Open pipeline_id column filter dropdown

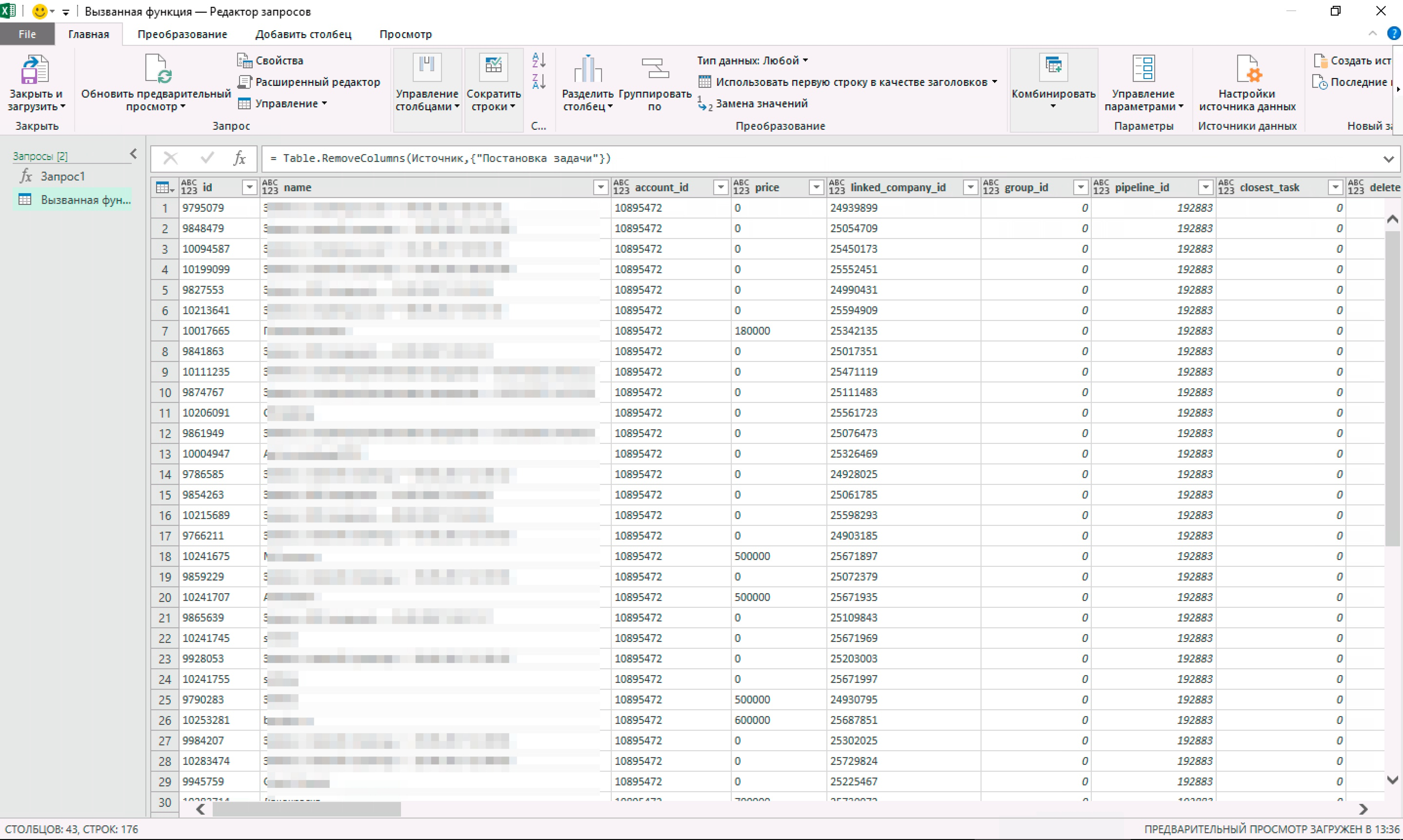[x=1205, y=187]
